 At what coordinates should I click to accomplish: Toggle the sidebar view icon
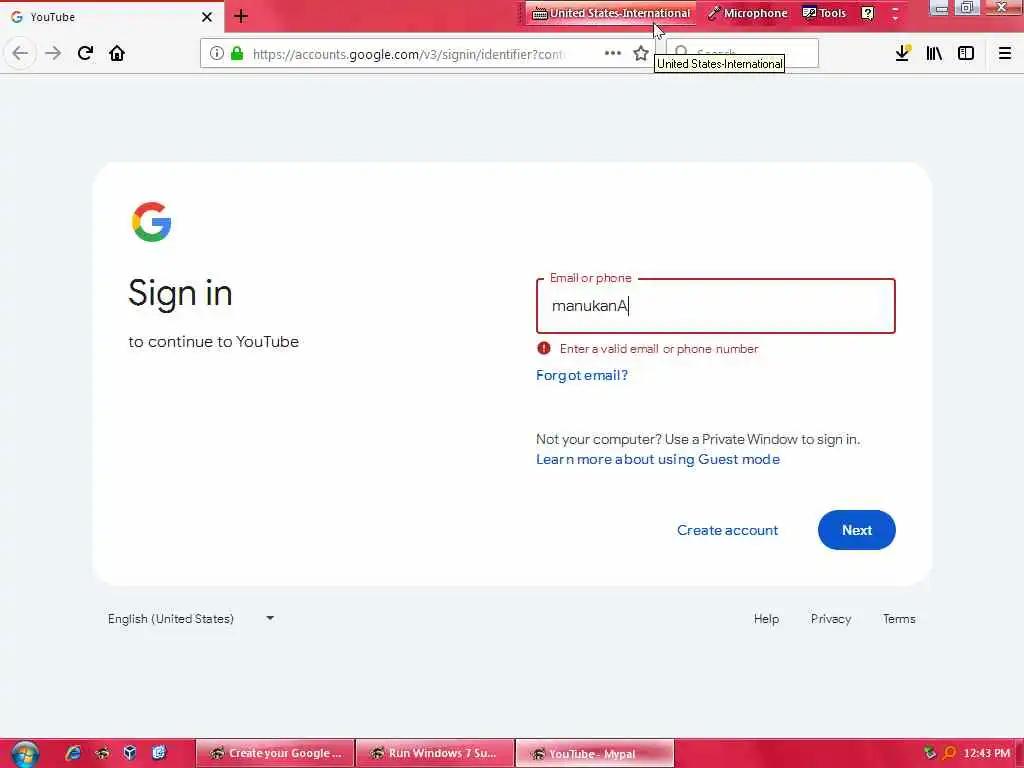pyautogui.click(x=966, y=53)
